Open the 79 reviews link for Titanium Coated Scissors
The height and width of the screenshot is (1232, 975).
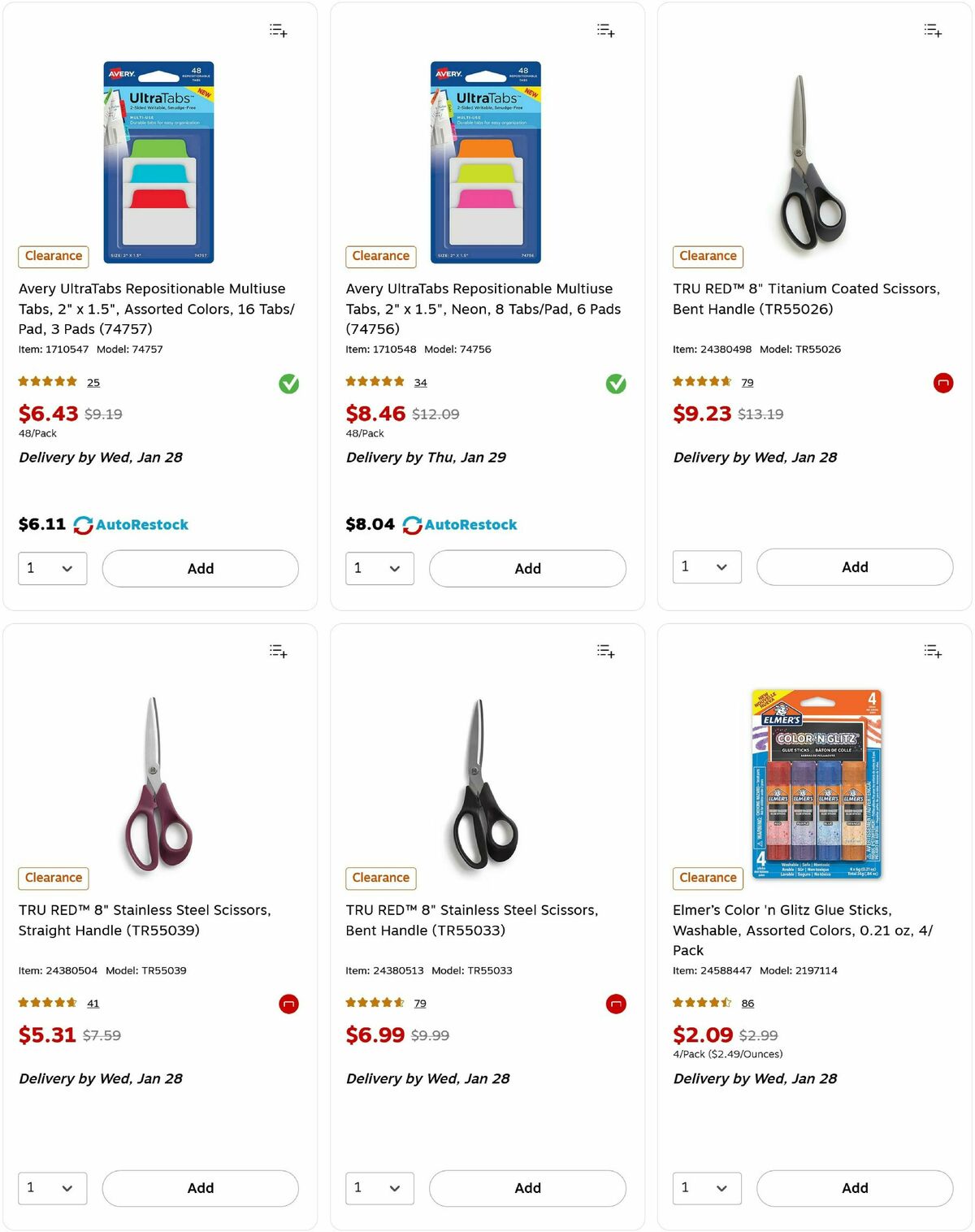click(x=747, y=382)
